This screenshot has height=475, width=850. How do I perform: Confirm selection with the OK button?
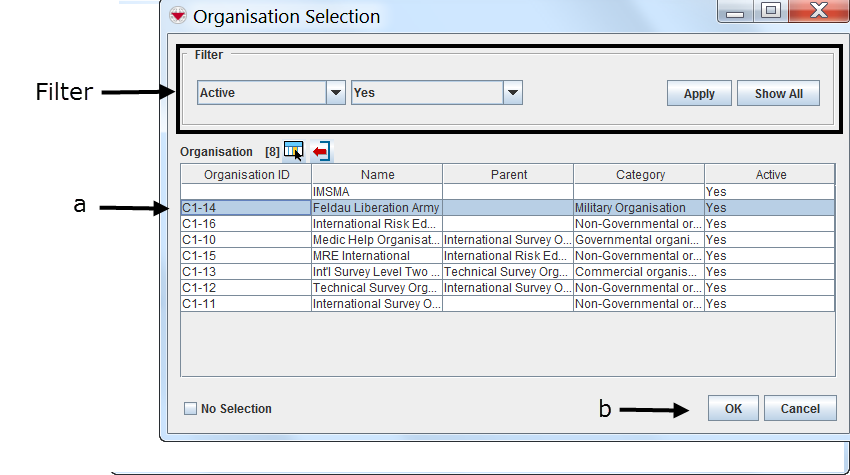(x=733, y=408)
